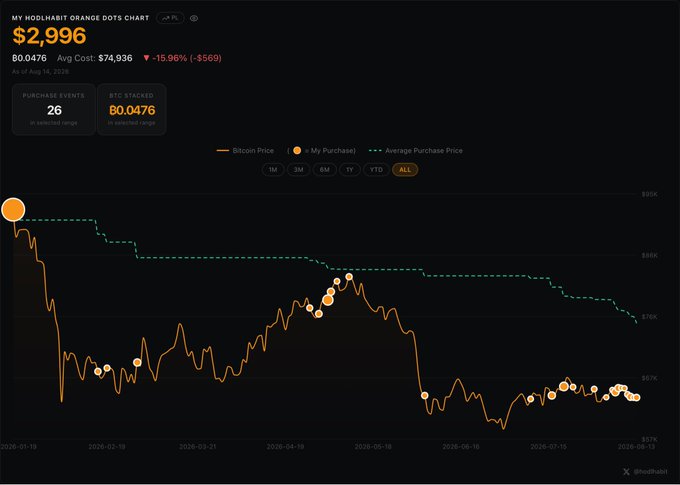This screenshot has height=485, width=680.
Task: Click the 2026-01-19 date axis label
Action: pyautogui.click(x=19, y=446)
